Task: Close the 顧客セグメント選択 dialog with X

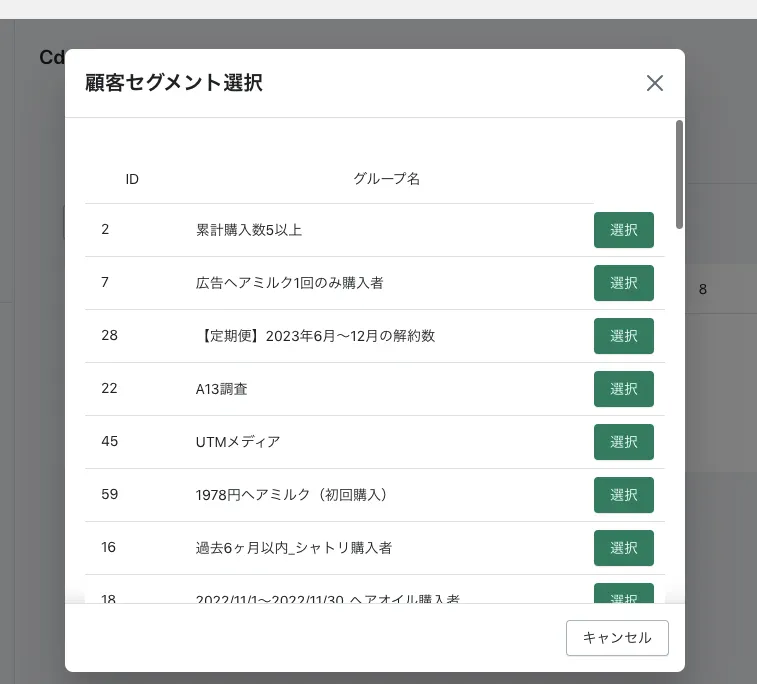Action: 655,83
